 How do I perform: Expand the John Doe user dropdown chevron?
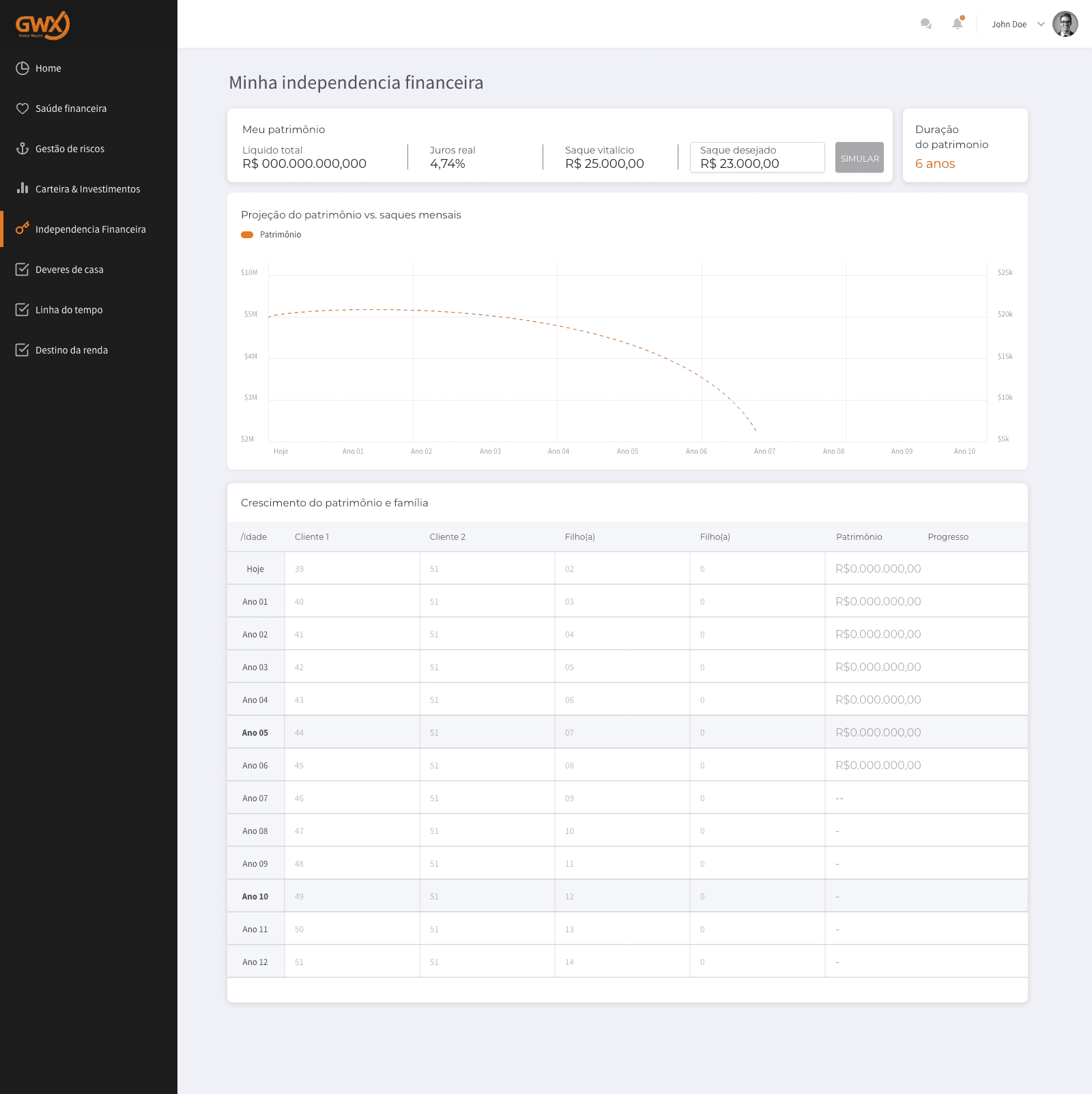(1041, 24)
